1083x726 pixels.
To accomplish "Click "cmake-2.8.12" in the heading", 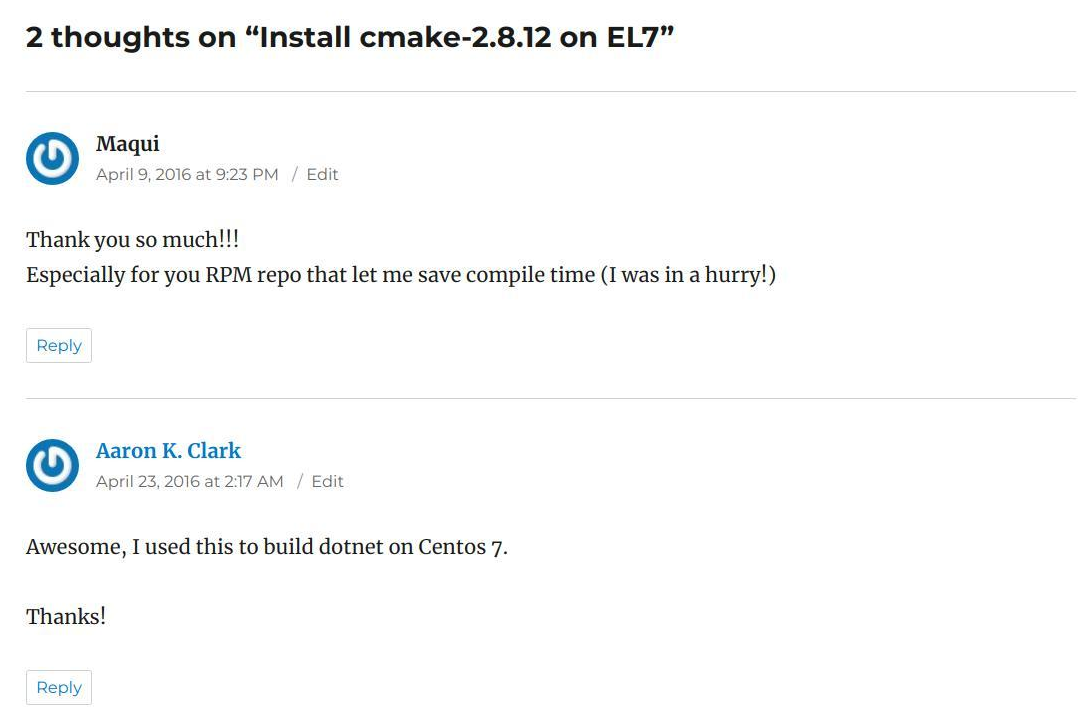I will pos(455,37).
